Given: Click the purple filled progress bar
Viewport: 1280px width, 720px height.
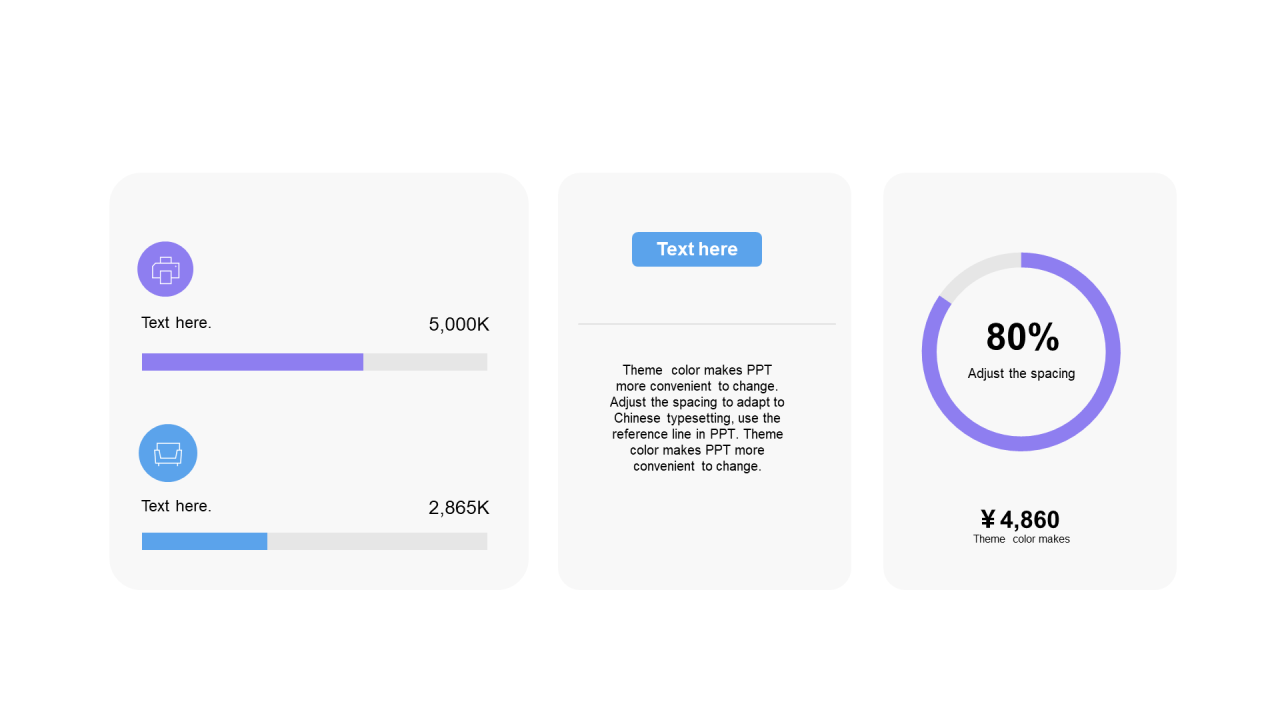Looking at the screenshot, I should pos(252,362).
